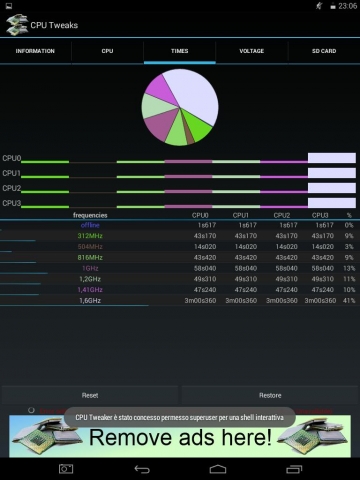Switch to the INFORMATION tab

35,51
